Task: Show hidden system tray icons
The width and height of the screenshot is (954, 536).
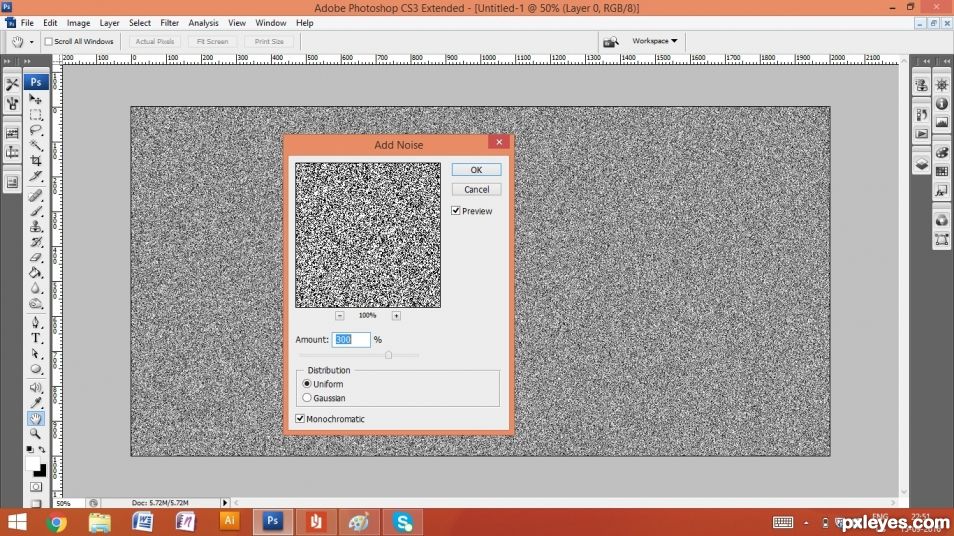Action: pyautogui.click(x=806, y=523)
